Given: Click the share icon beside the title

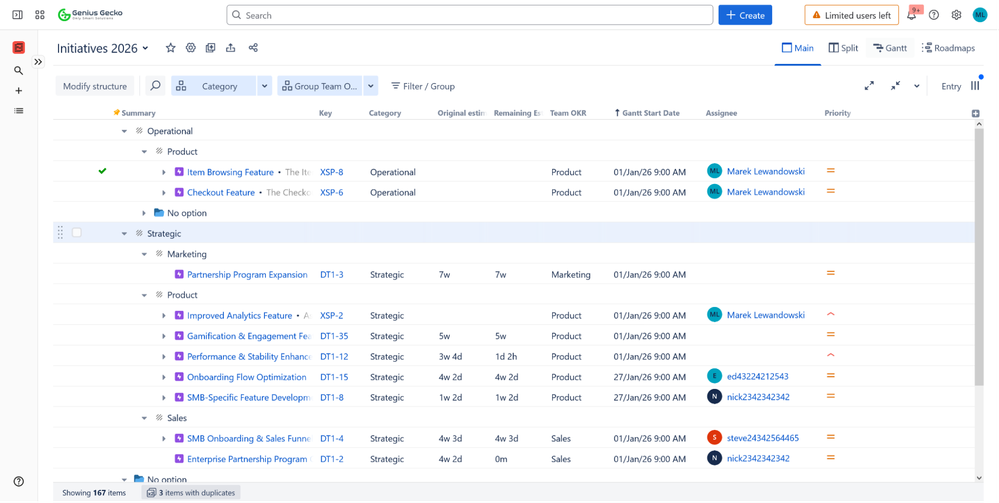Looking at the screenshot, I should click(x=253, y=48).
